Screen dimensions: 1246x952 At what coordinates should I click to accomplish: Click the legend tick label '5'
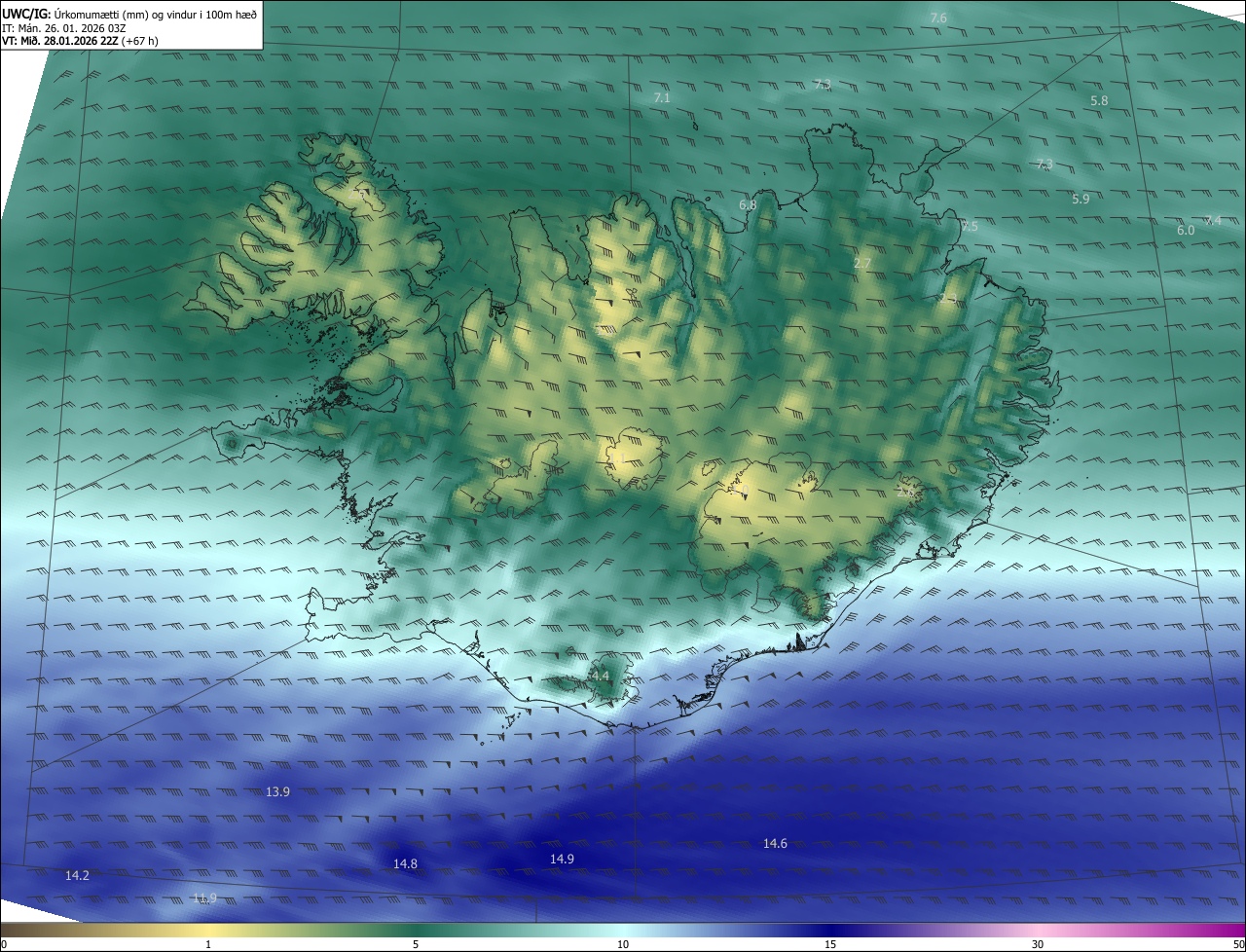coord(416,945)
